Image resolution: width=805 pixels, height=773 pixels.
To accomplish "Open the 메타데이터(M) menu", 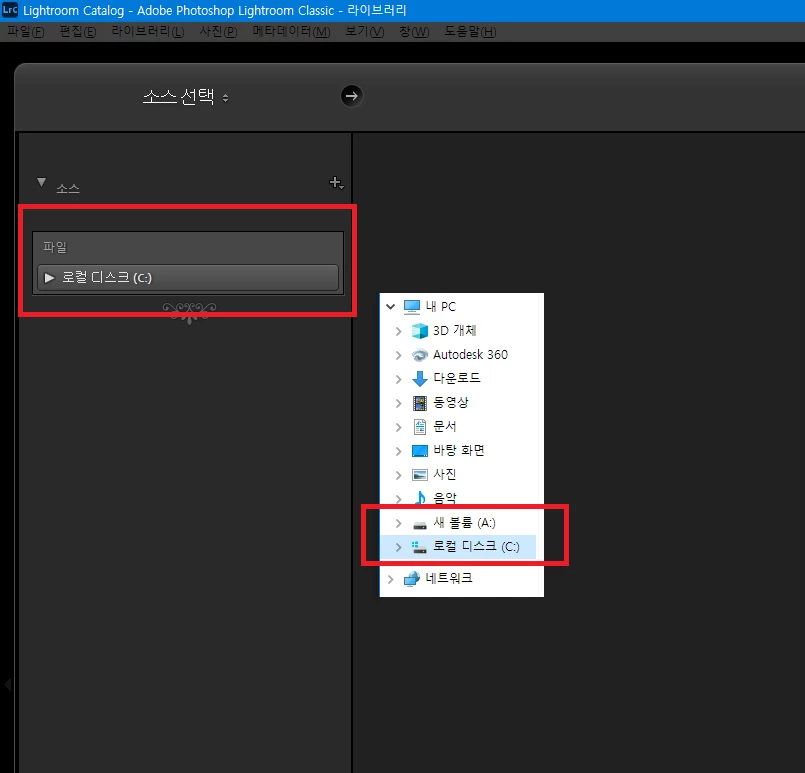I will tap(291, 32).
